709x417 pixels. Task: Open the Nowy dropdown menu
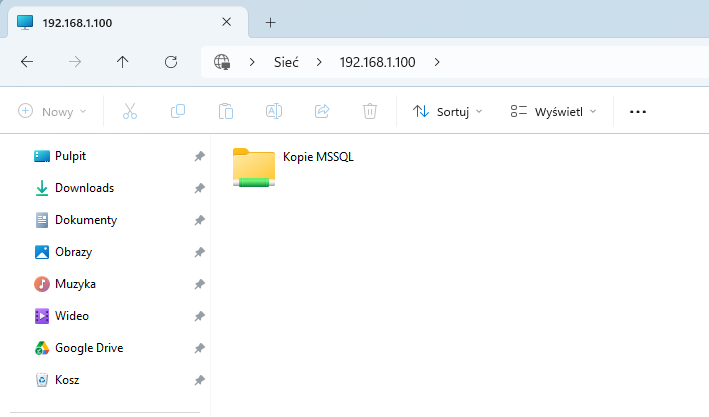52,112
